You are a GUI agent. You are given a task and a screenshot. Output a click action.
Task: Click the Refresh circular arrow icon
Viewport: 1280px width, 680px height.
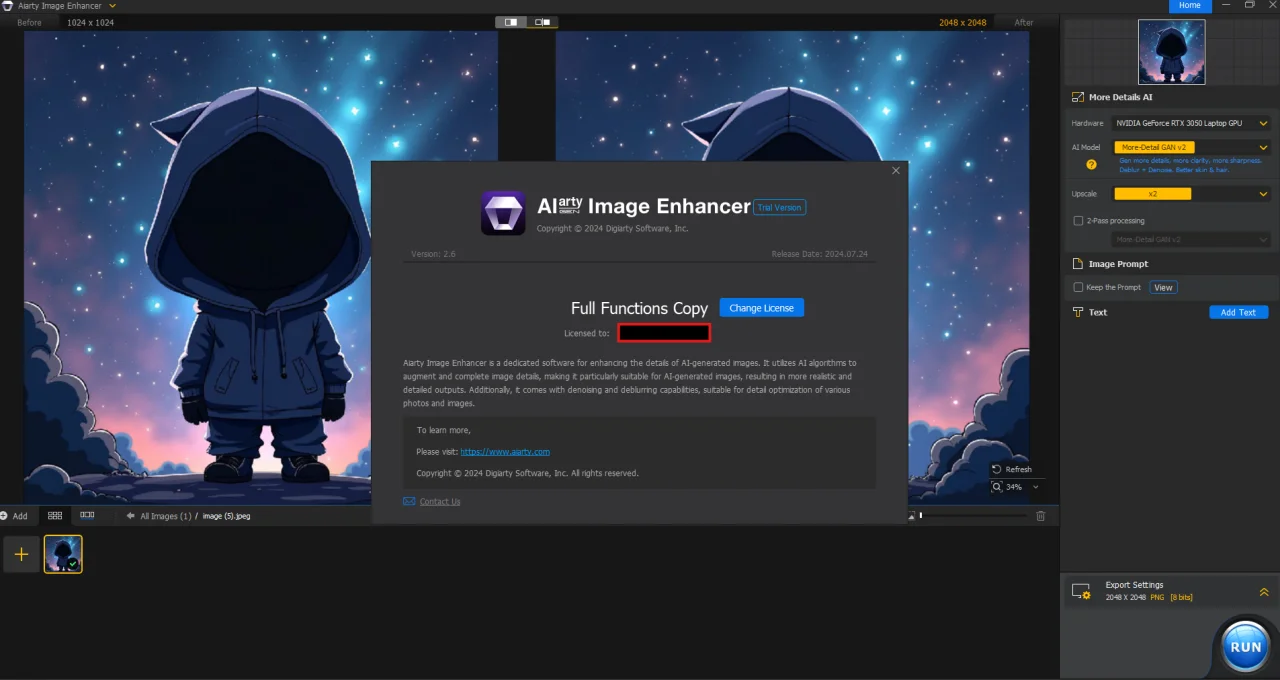pyautogui.click(x=997, y=469)
